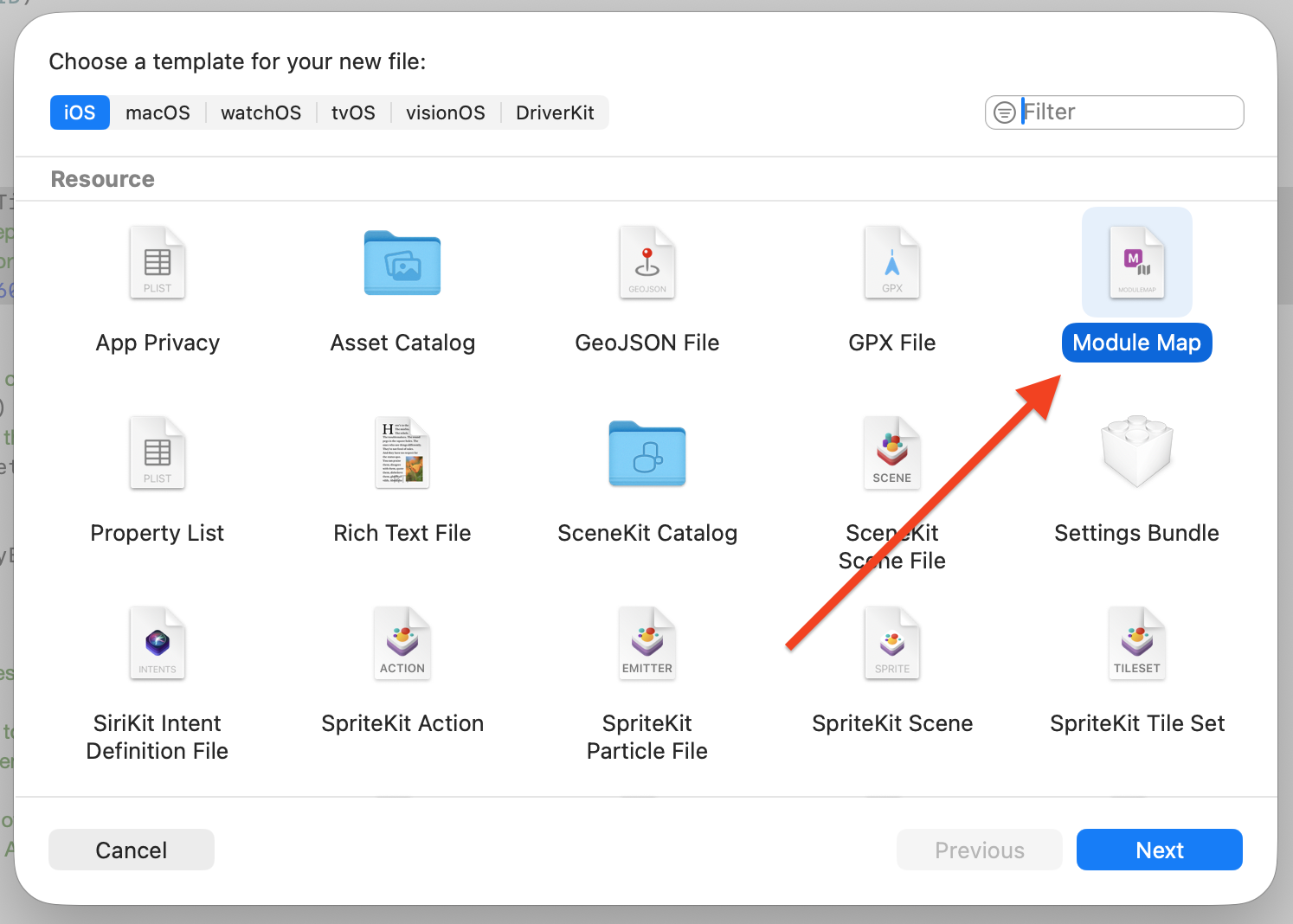Screen dimensions: 1293x924
Task: Select the SiriKit Intent Definition File icon
Action: coord(158,643)
